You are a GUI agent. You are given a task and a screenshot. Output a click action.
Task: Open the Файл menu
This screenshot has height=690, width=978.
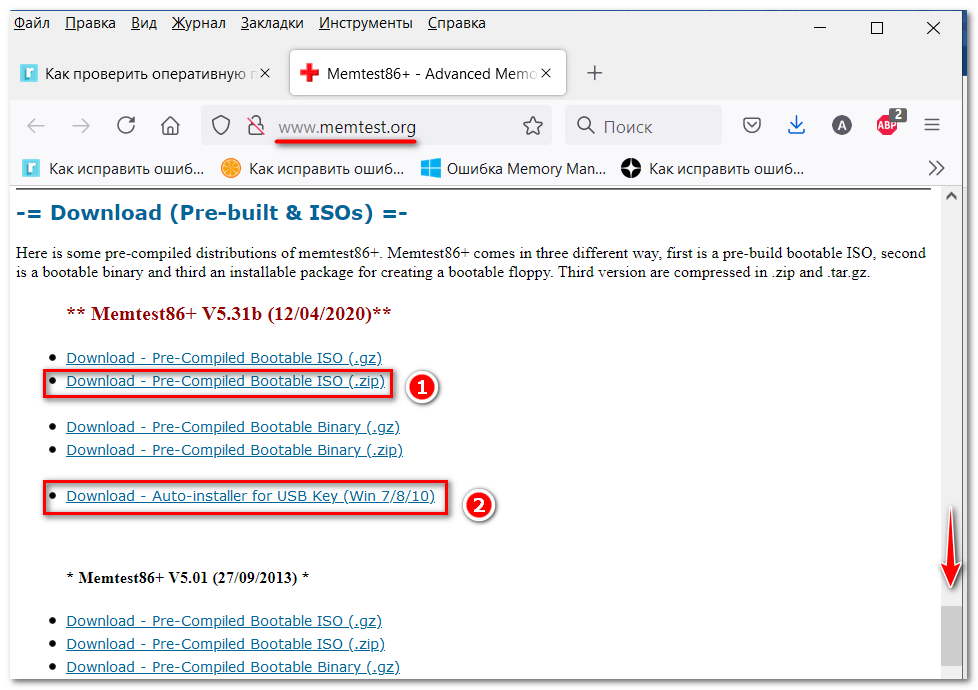click(31, 23)
